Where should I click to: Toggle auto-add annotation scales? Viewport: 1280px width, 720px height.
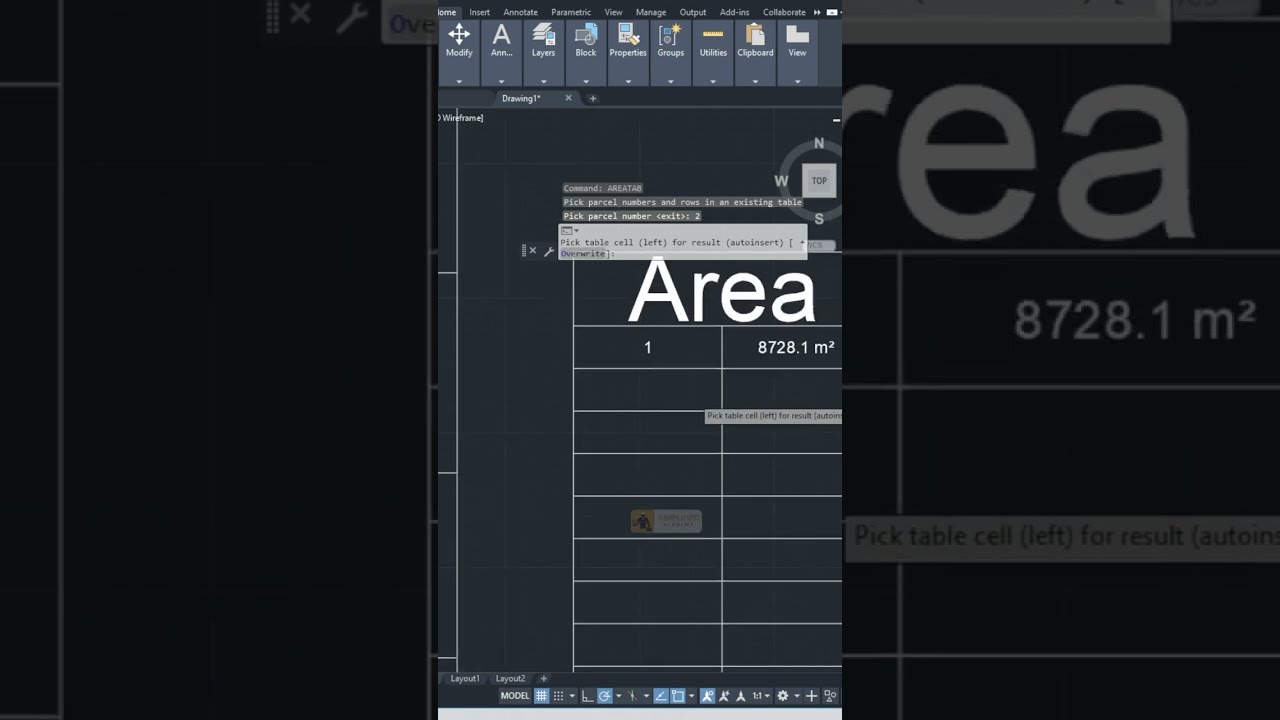(724, 696)
